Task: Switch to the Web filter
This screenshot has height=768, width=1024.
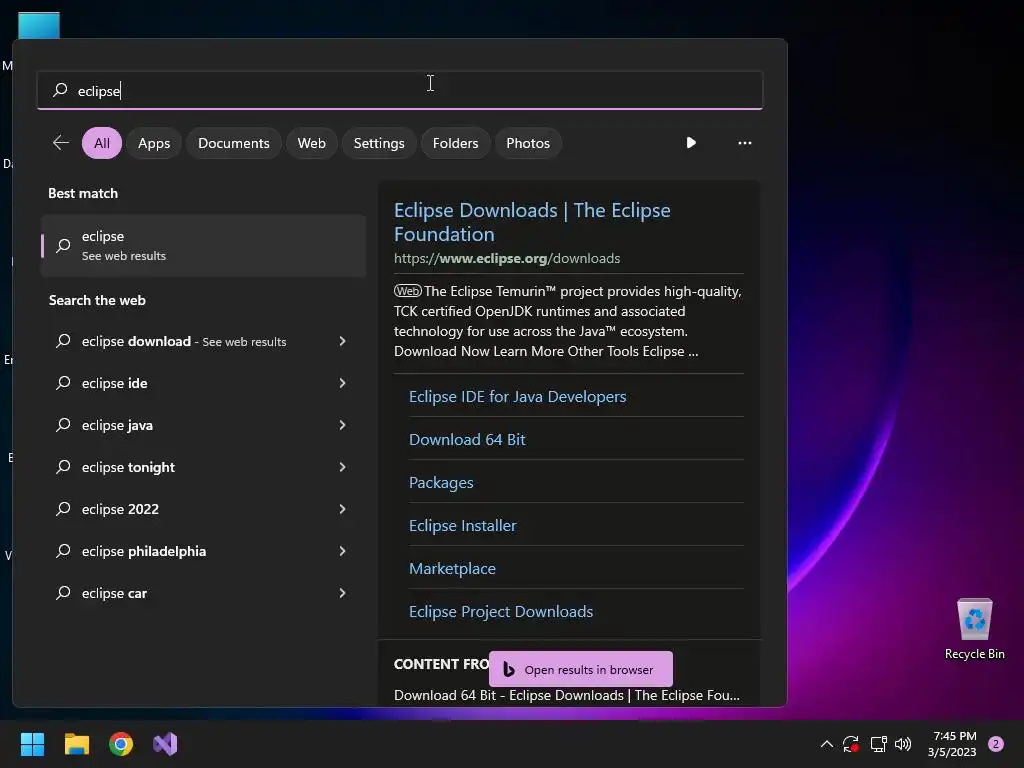Action: 312,143
